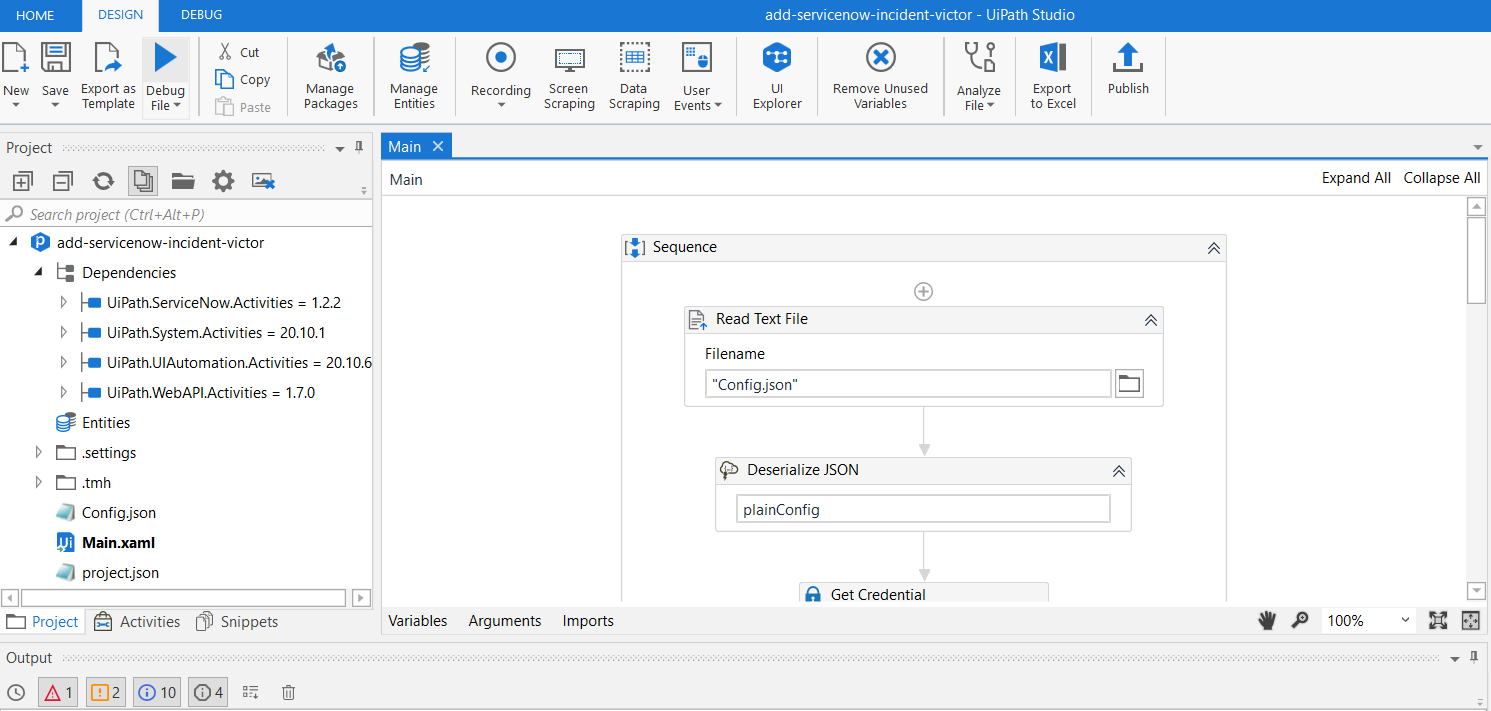The image size is (1491, 711).
Task: Open the Snippets panel tab
Action: [236, 622]
